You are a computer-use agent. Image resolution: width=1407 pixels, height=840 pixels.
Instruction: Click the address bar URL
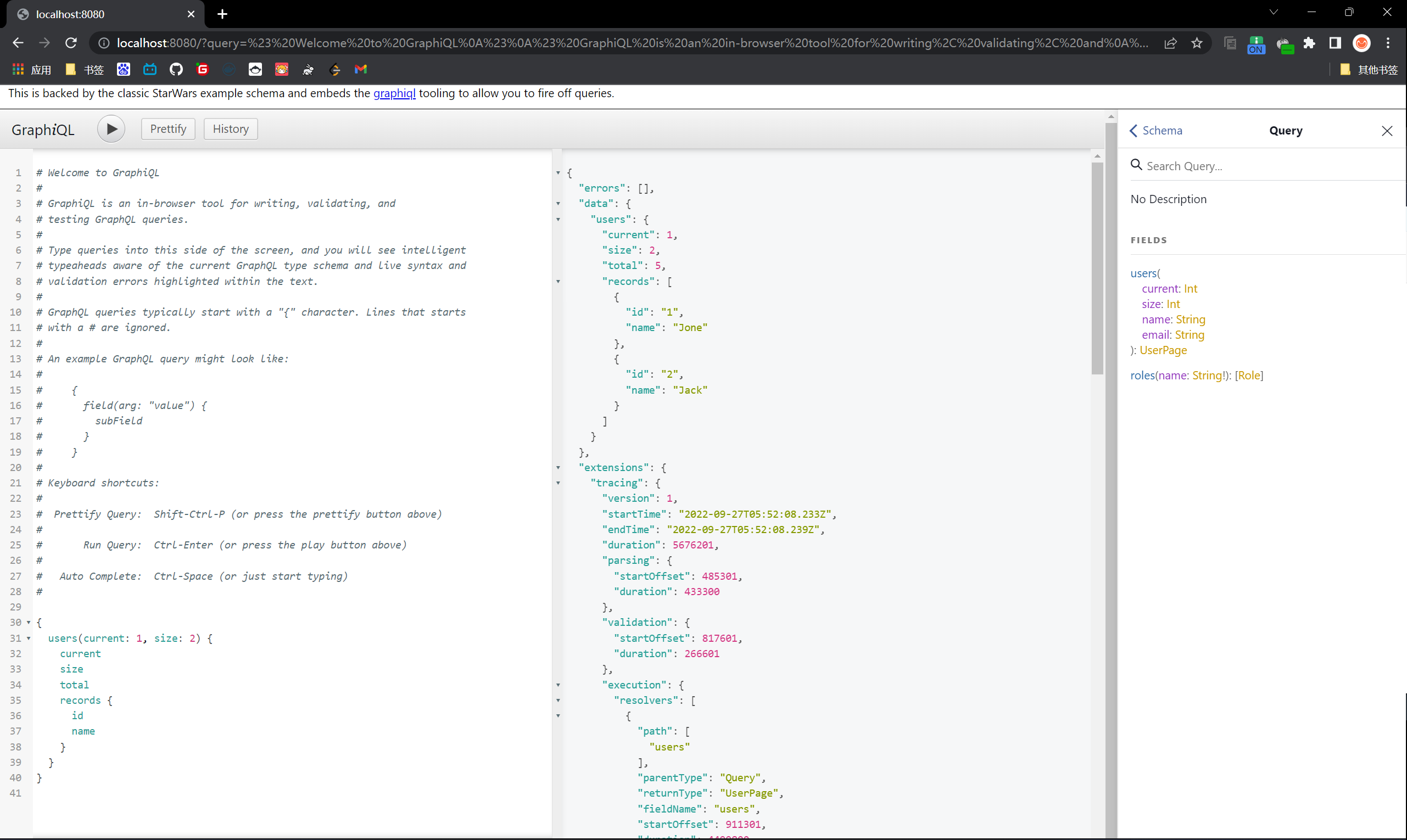[x=633, y=43]
